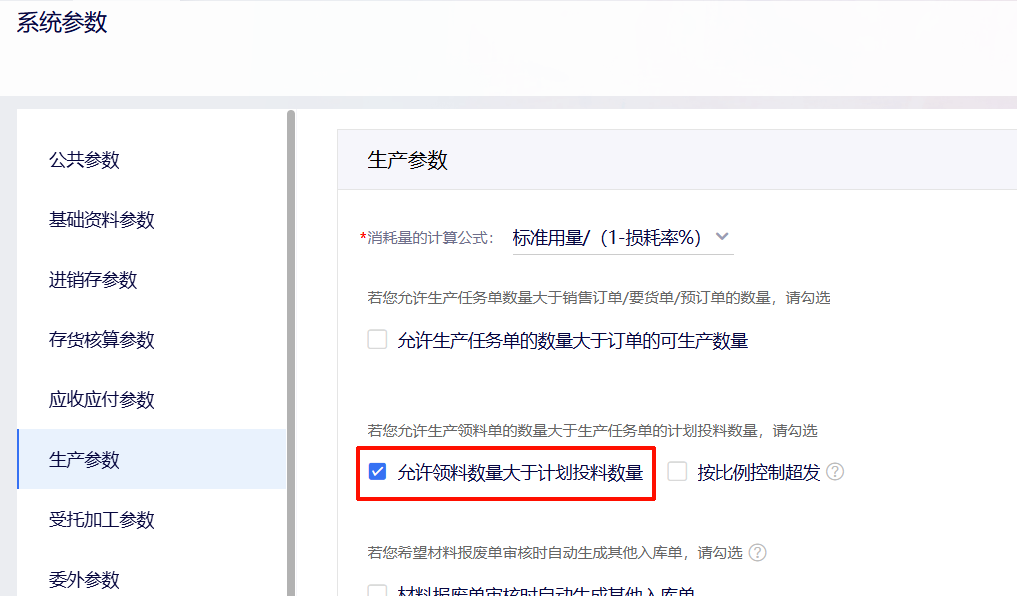The image size is (1017, 596).
Task: Select the 生产参数 sidebar item
Action: click(x=151, y=459)
